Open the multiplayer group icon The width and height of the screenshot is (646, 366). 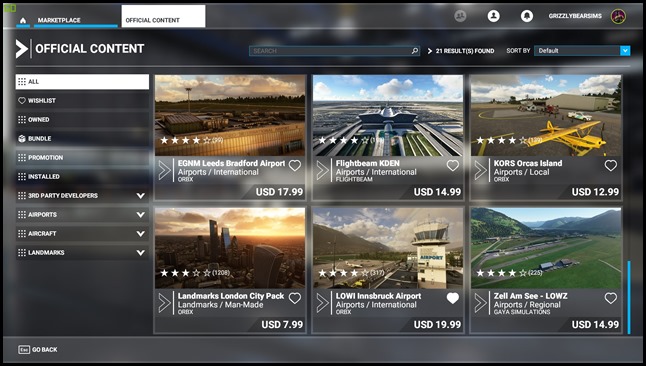pos(460,16)
